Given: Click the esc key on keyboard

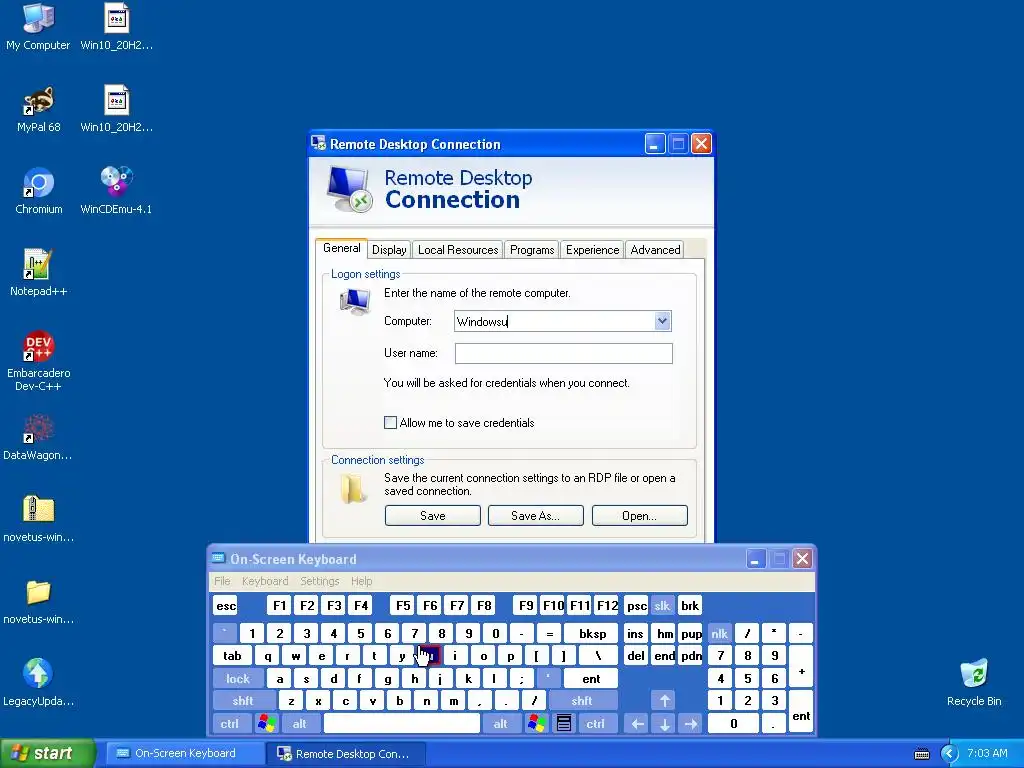Looking at the screenshot, I should [x=226, y=605].
